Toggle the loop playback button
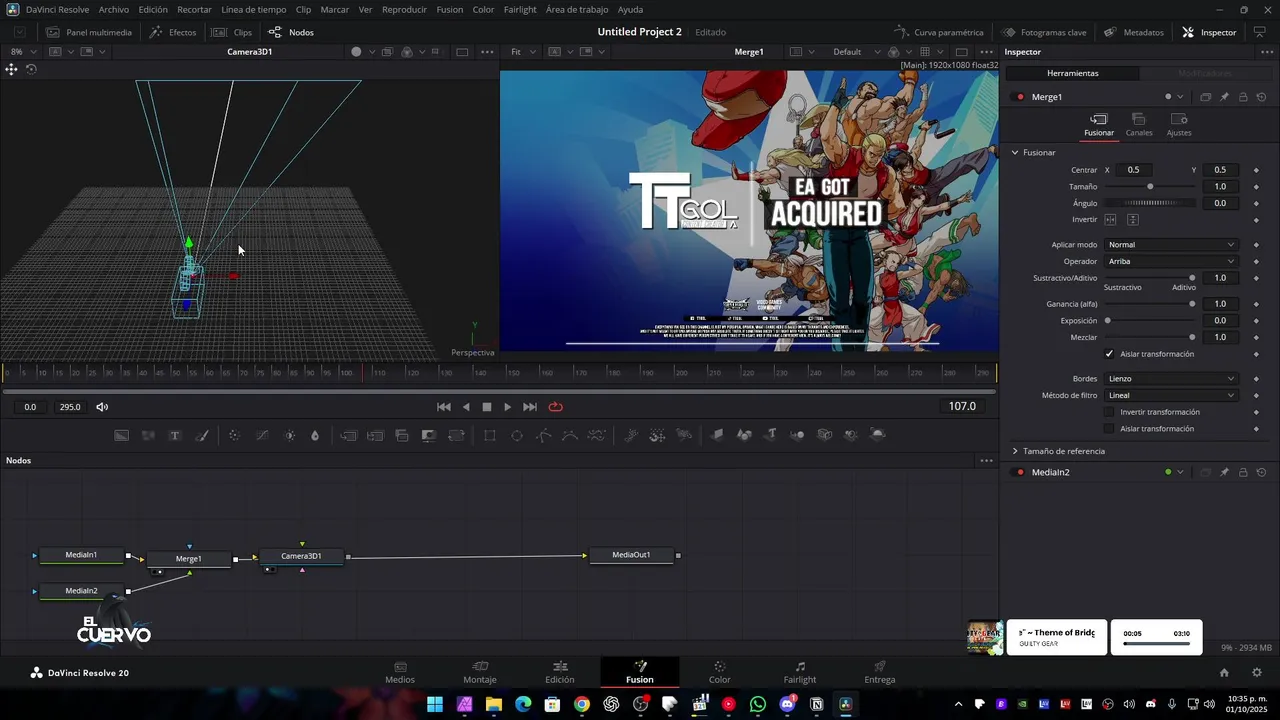The height and width of the screenshot is (720, 1280). tap(556, 407)
